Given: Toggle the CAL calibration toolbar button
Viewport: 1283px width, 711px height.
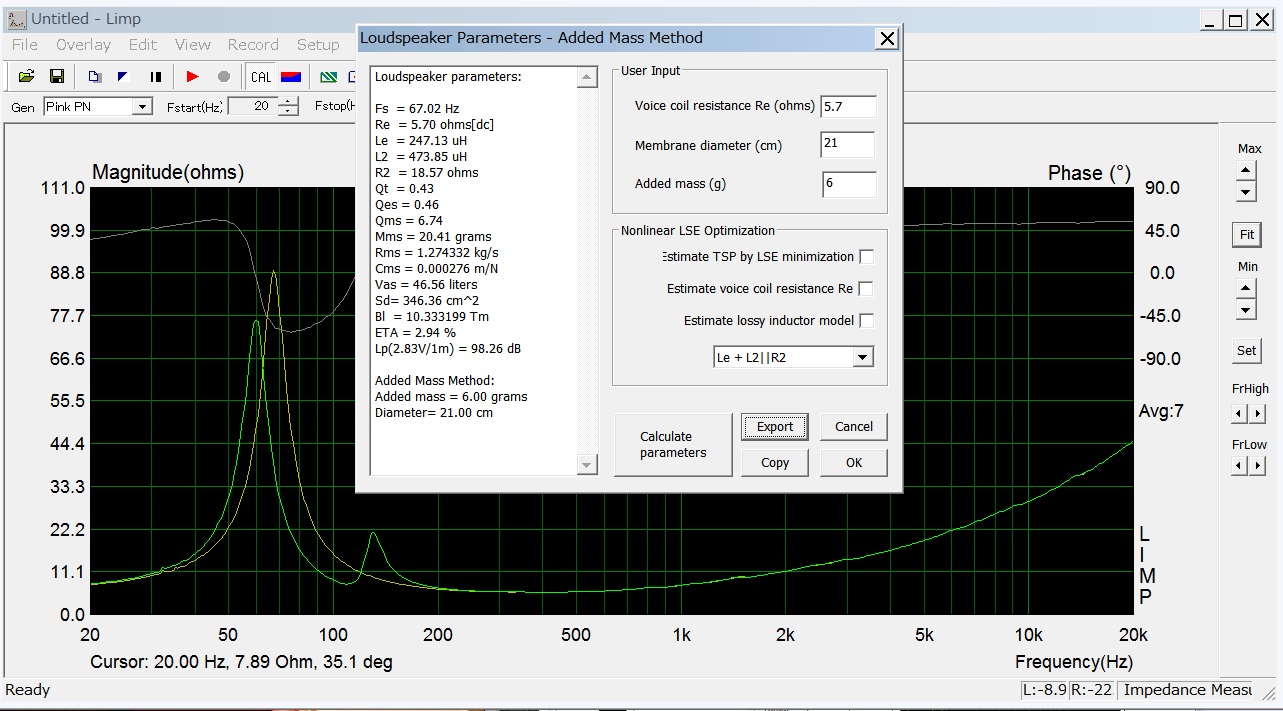Looking at the screenshot, I should coord(261,76).
